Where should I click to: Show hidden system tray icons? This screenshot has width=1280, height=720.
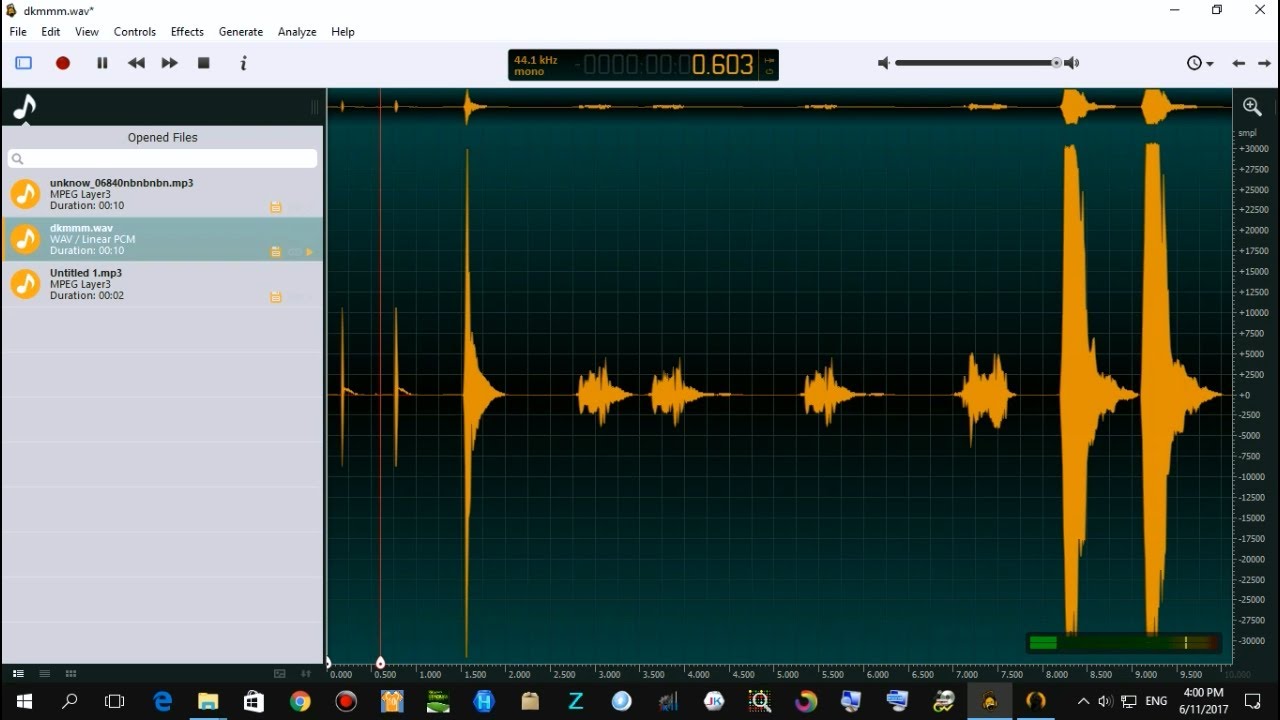tap(1083, 702)
